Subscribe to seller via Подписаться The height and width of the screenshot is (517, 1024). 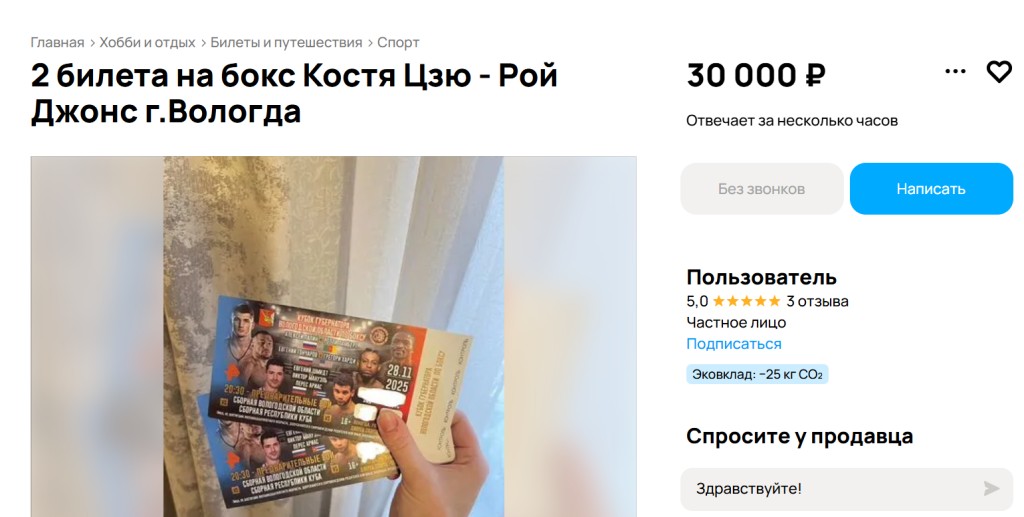[x=733, y=343]
